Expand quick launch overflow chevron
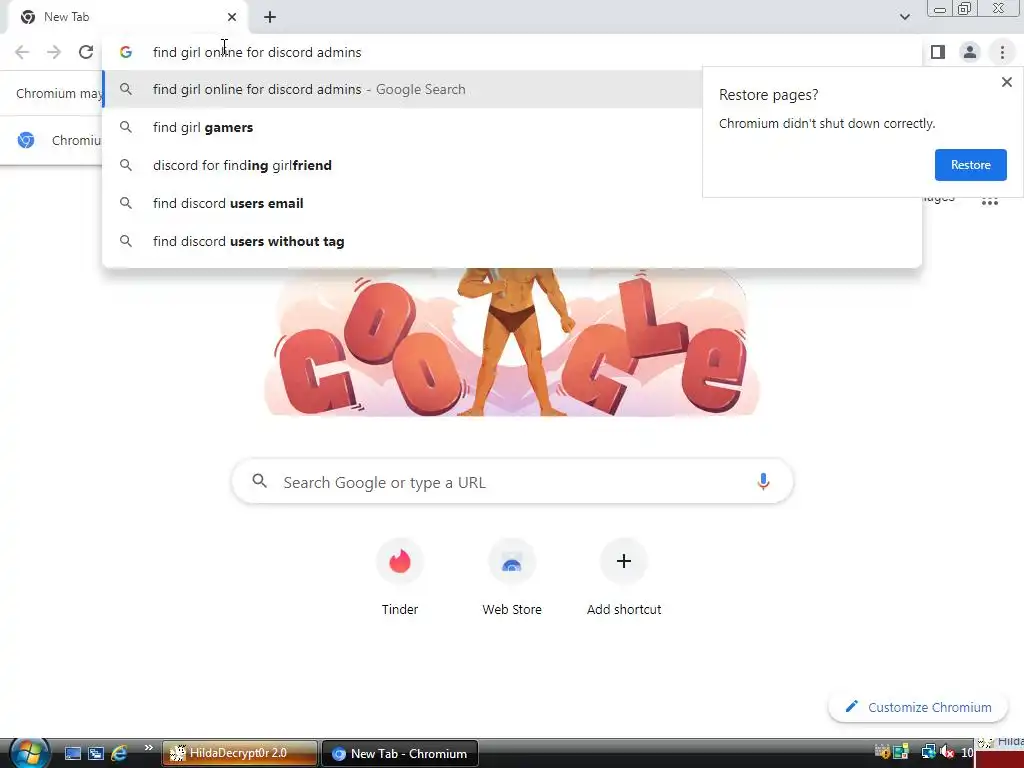This screenshot has width=1024, height=768. click(148, 748)
